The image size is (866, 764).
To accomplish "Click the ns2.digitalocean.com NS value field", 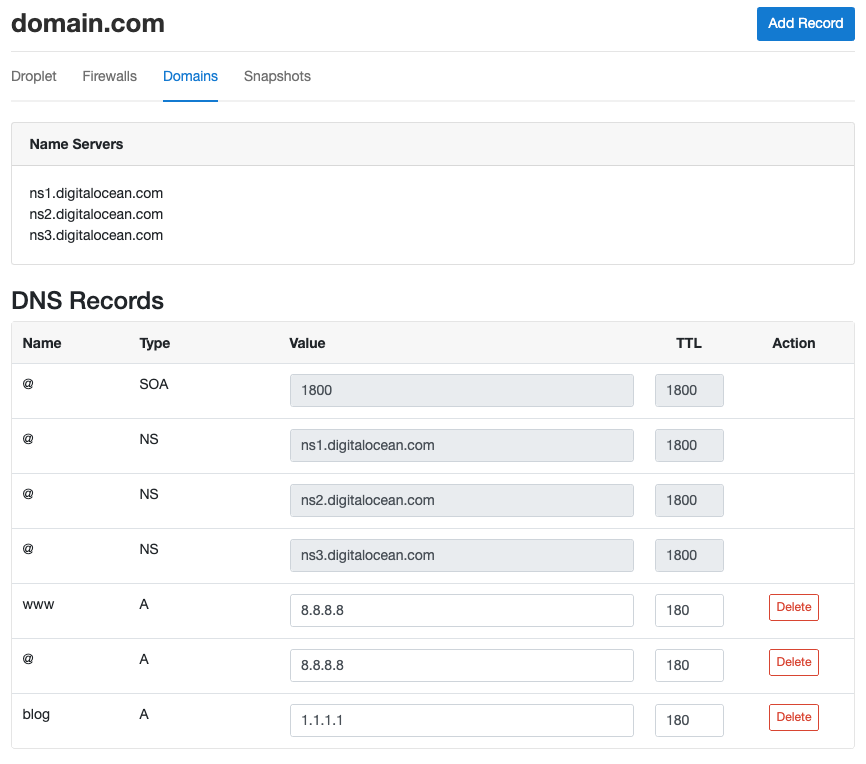I will click(x=462, y=500).
